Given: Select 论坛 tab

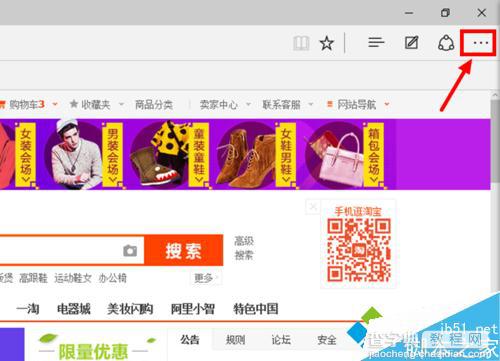Looking at the screenshot, I should [281, 340].
